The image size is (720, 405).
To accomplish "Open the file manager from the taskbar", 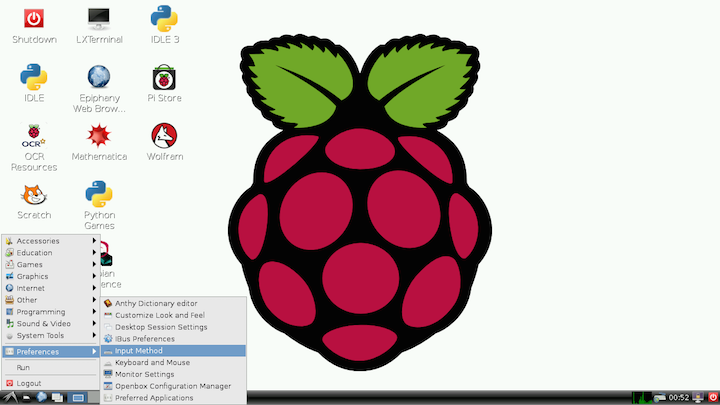I will 27,398.
